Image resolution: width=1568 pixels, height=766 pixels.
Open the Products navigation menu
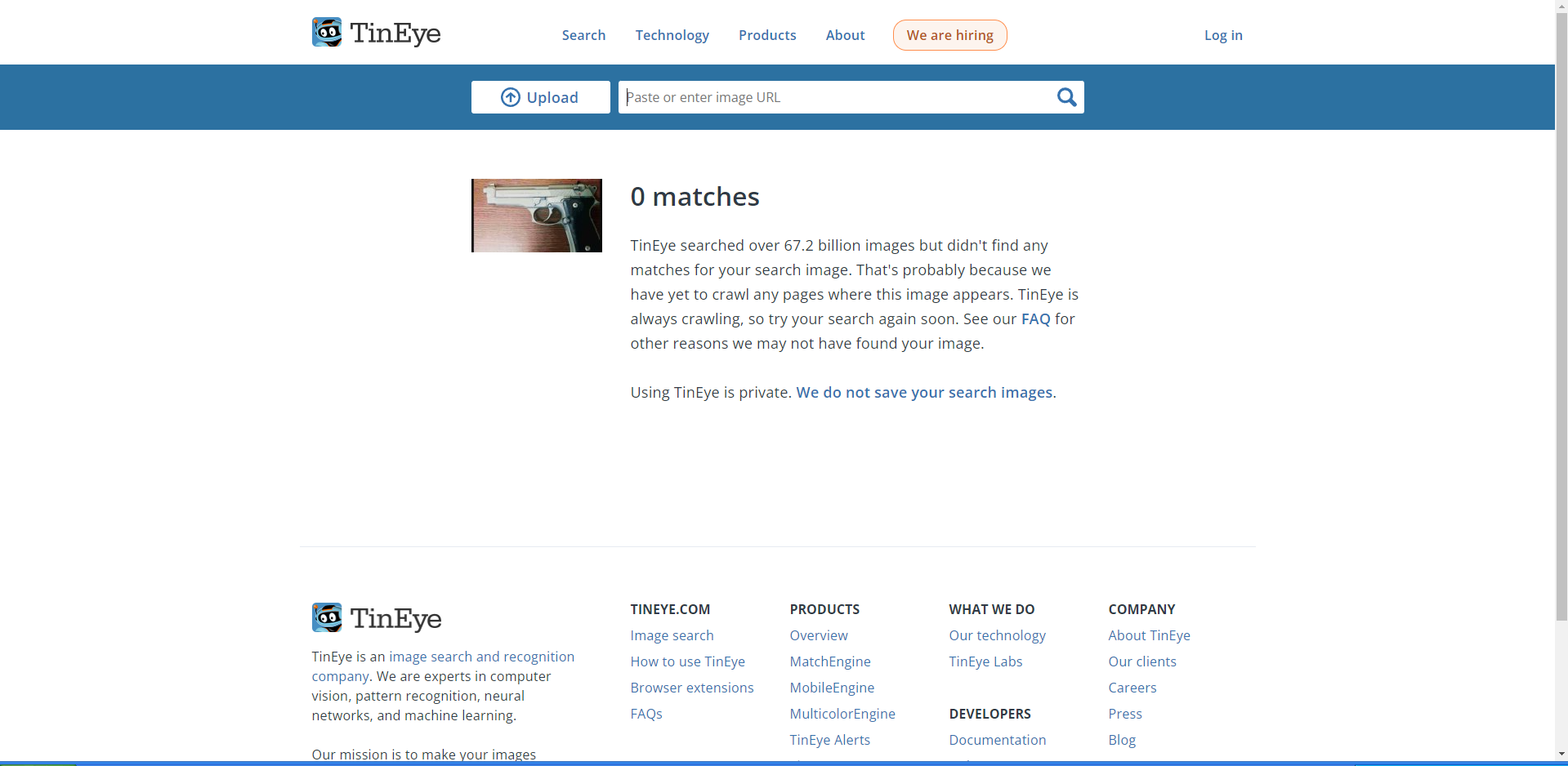(x=766, y=35)
